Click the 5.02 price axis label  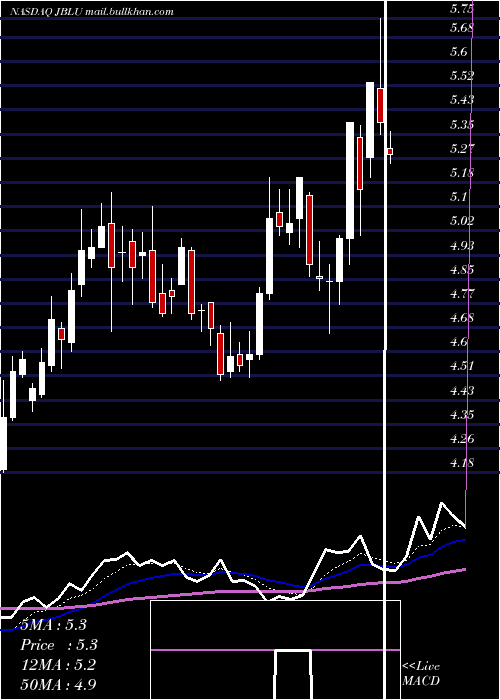[x=462, y=221]
